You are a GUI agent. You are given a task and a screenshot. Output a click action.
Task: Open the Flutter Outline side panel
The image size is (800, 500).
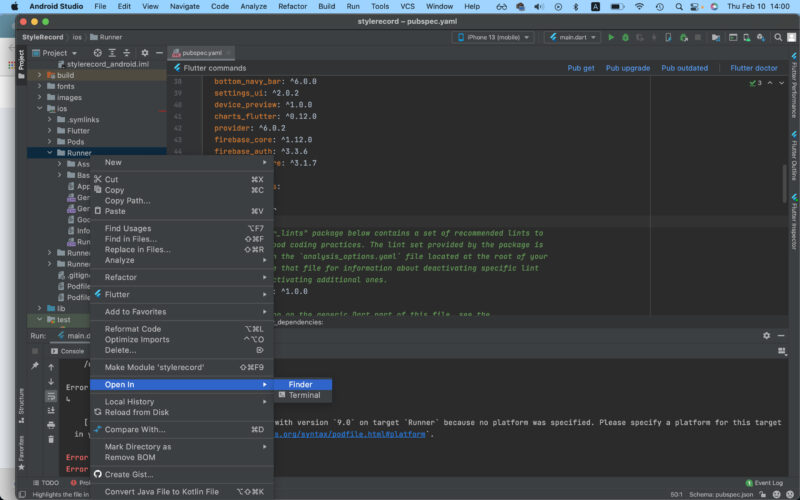794,156
